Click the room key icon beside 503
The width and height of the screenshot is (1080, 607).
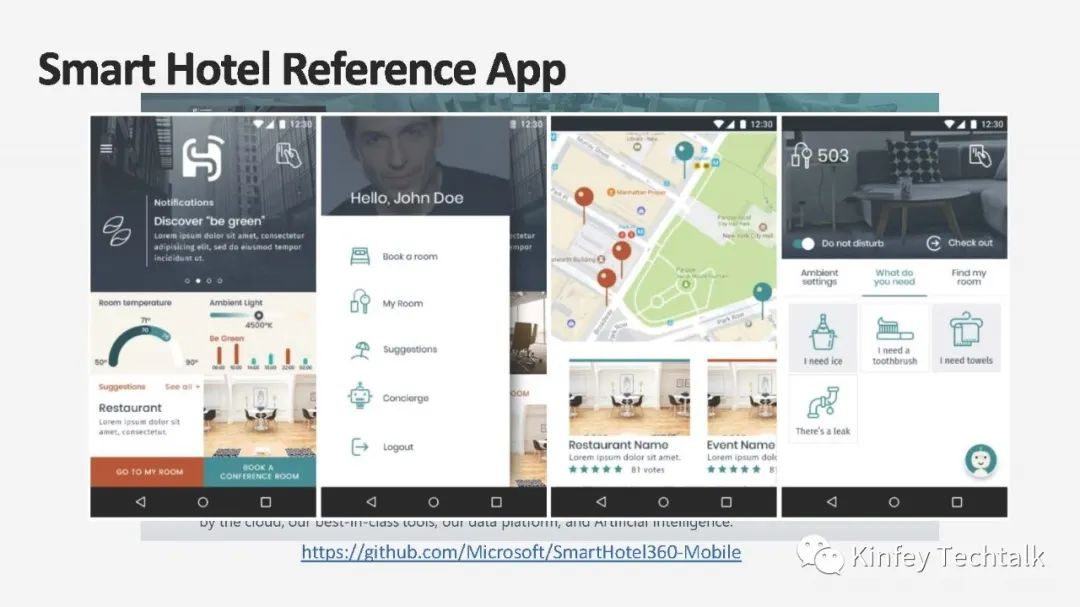tap(801, 156)
